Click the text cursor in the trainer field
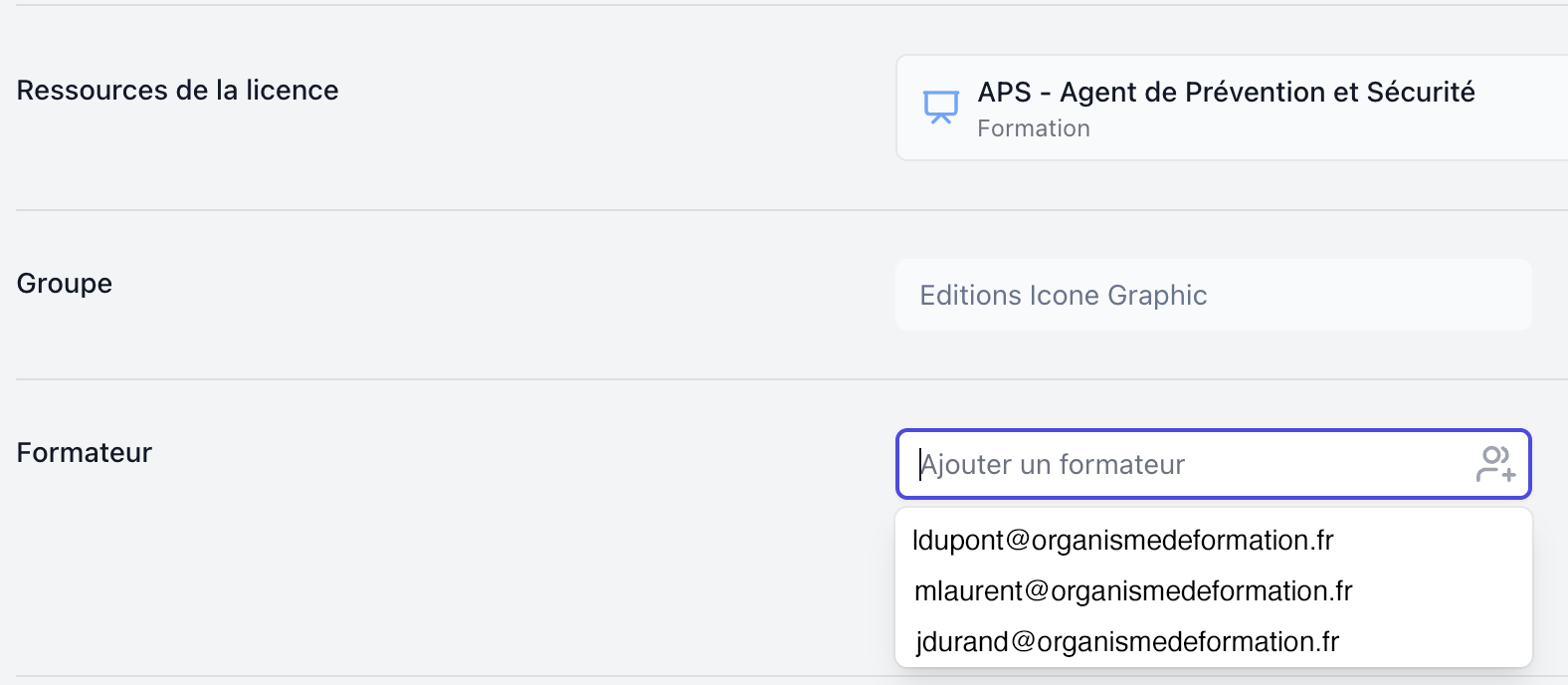The height and width of the screenshot is (685, 1568). tap(920, 465)
